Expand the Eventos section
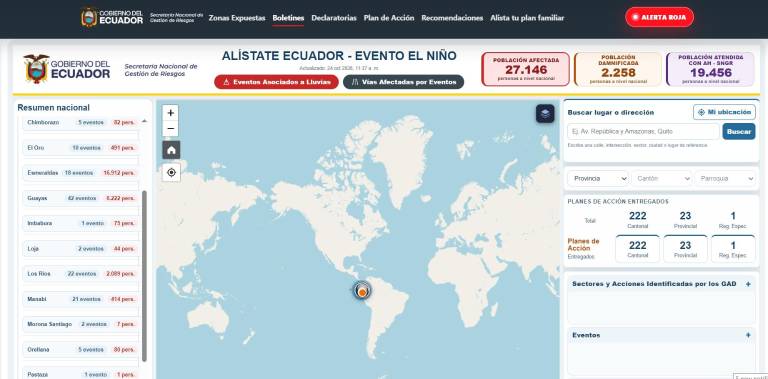Viewport: 768px width, 379px height. [748, 335]
